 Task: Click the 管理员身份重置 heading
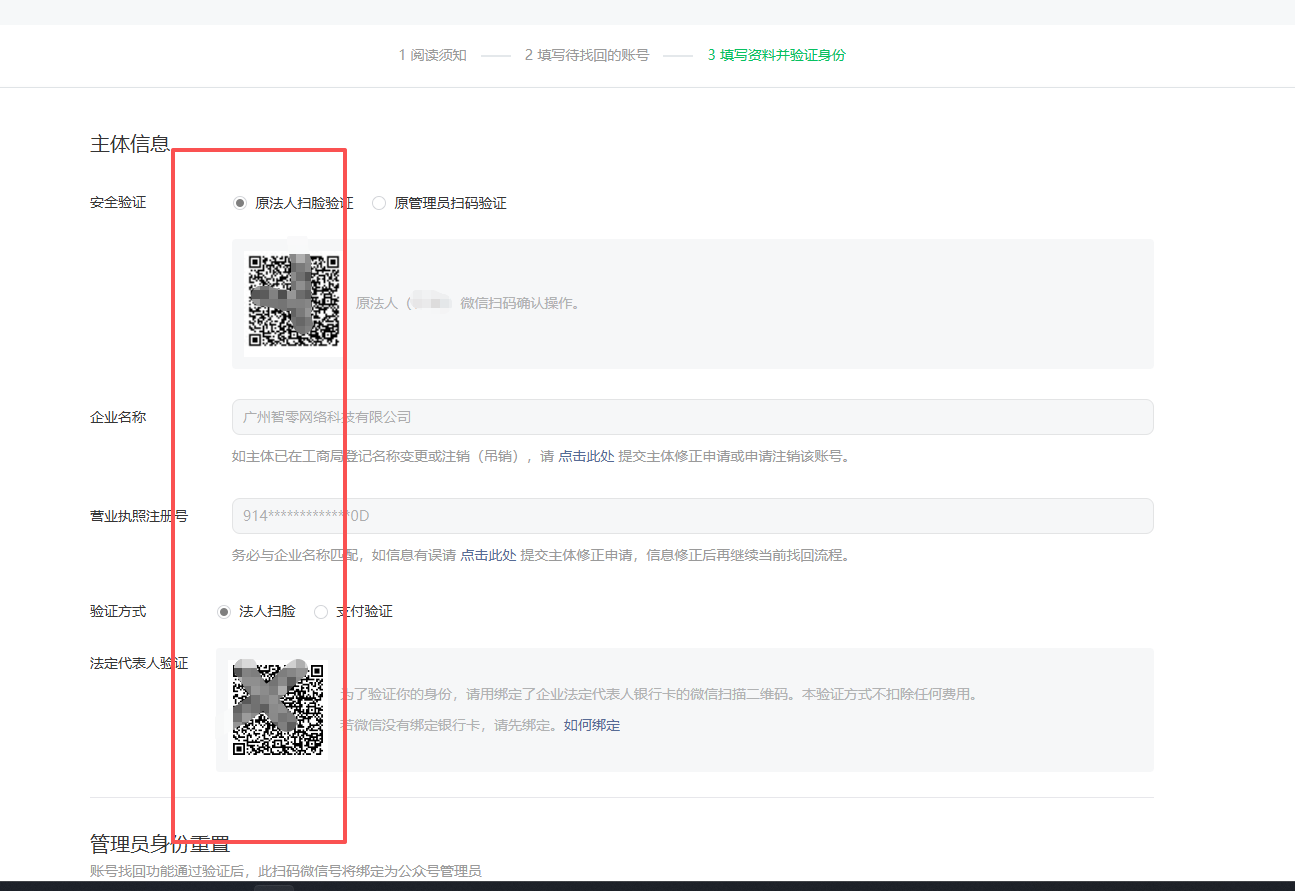pyautogui.click(x=160, y=844)
